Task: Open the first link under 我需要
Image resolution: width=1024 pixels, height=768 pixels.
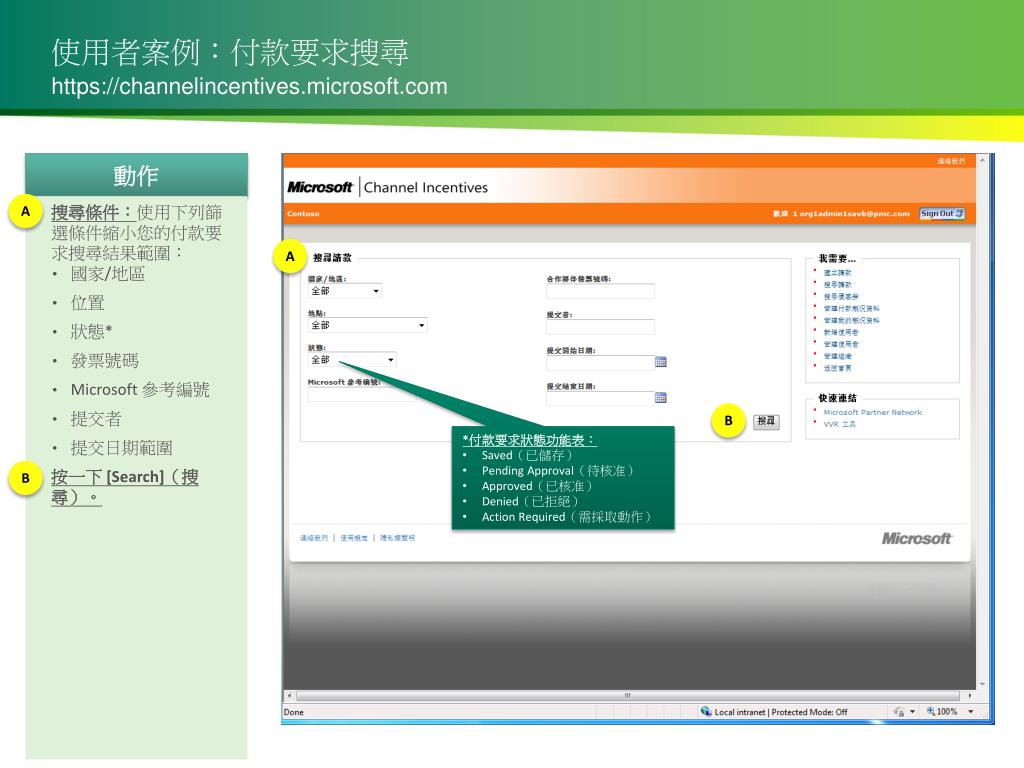Action: tap(837, 273)
